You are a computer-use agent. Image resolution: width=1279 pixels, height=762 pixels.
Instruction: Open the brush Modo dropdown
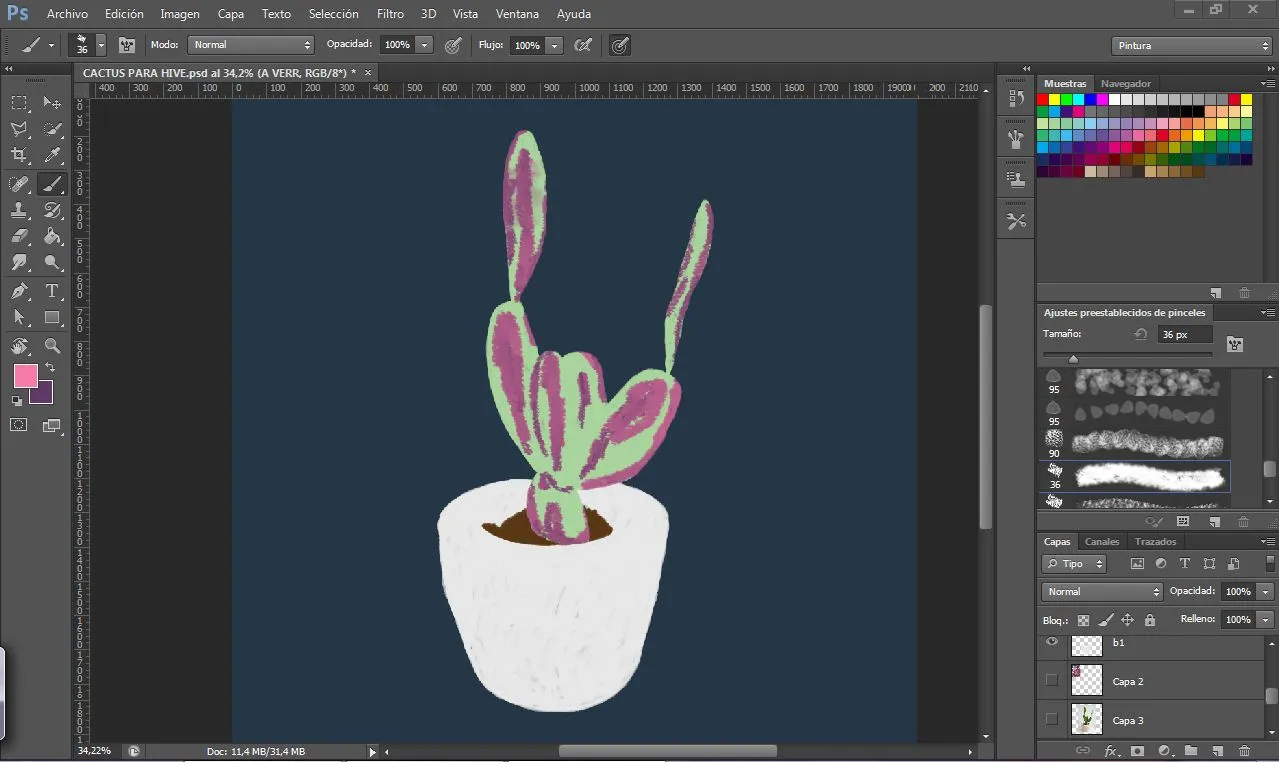251,45
